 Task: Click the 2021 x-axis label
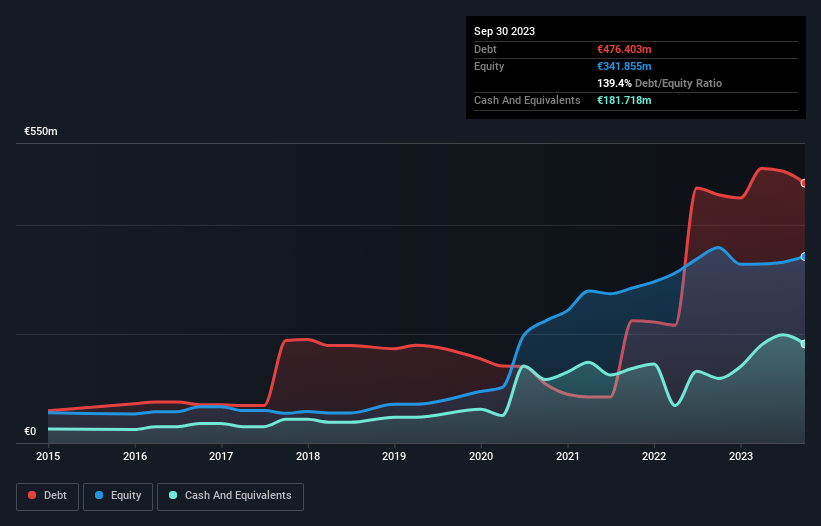coord(568,456)
